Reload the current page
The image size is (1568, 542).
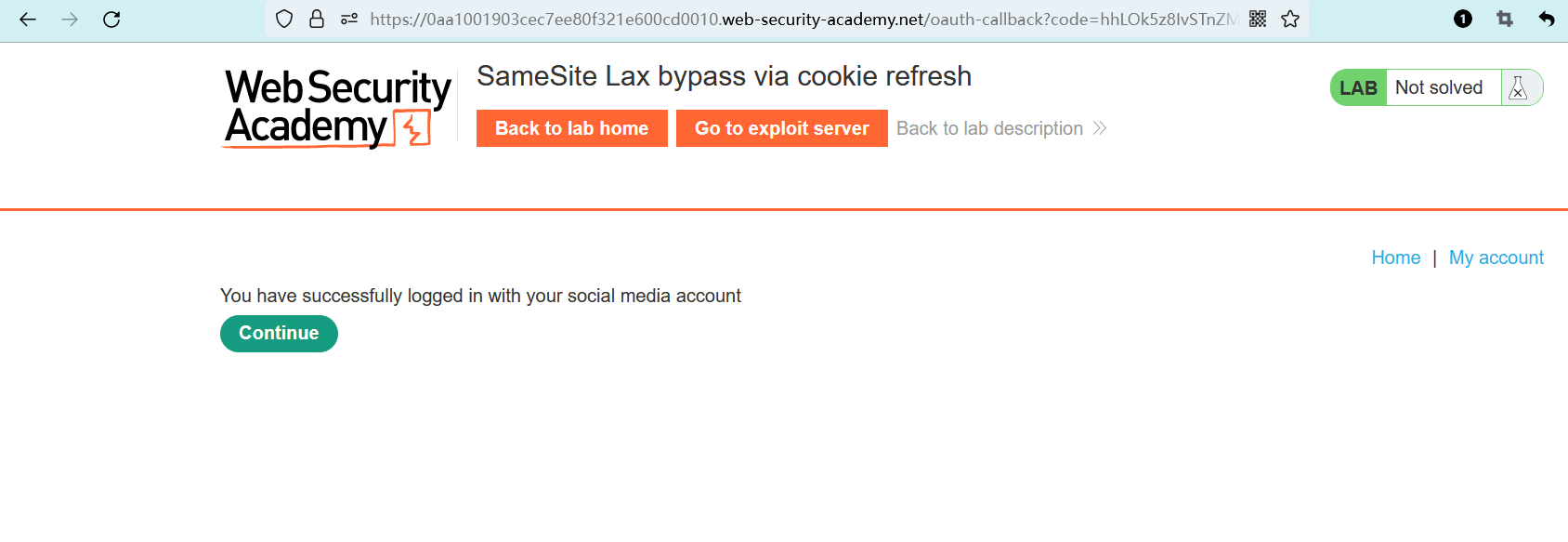point(111,20)
